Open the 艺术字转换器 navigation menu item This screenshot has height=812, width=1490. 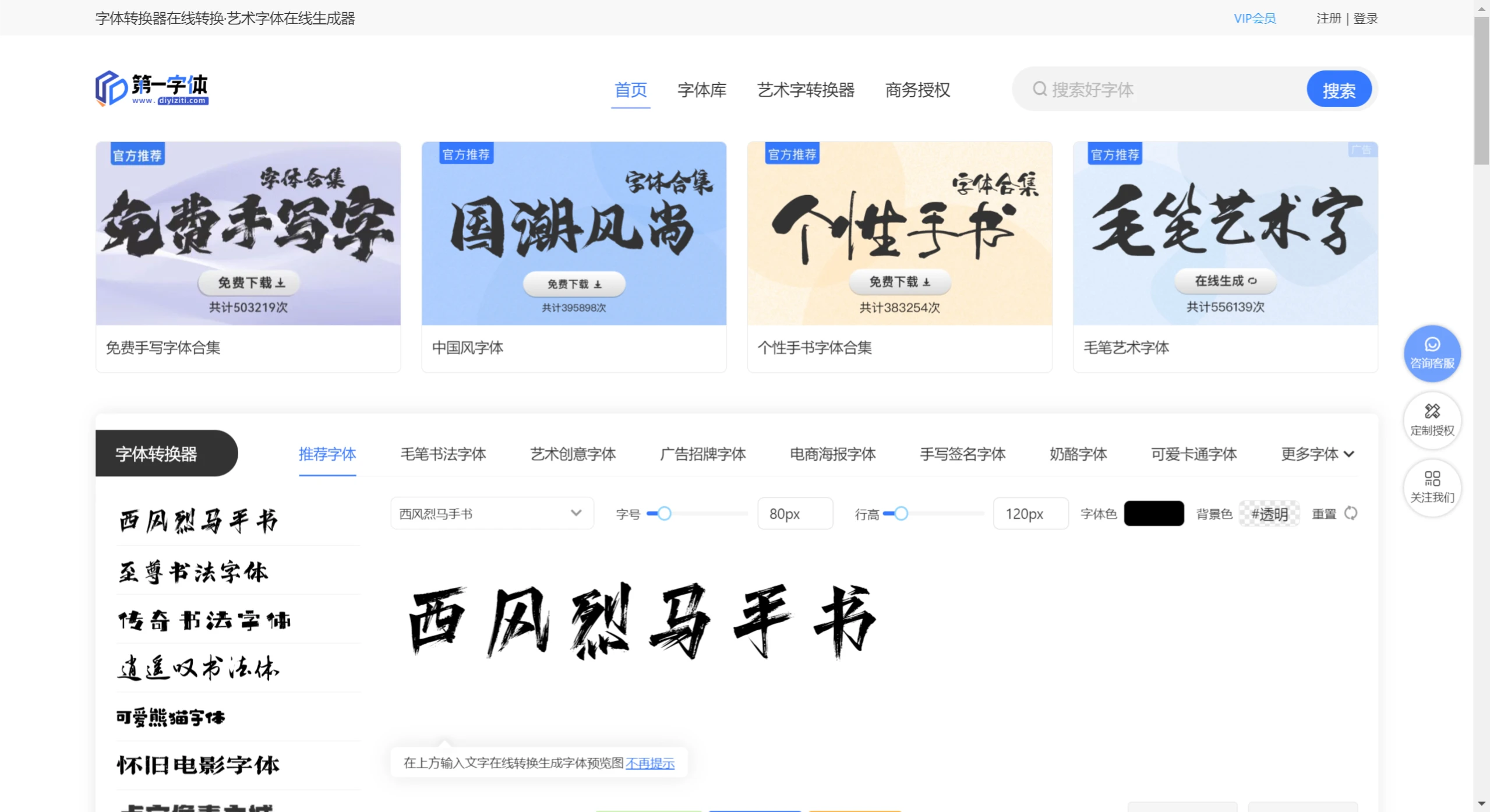click(x=805, y=90)
